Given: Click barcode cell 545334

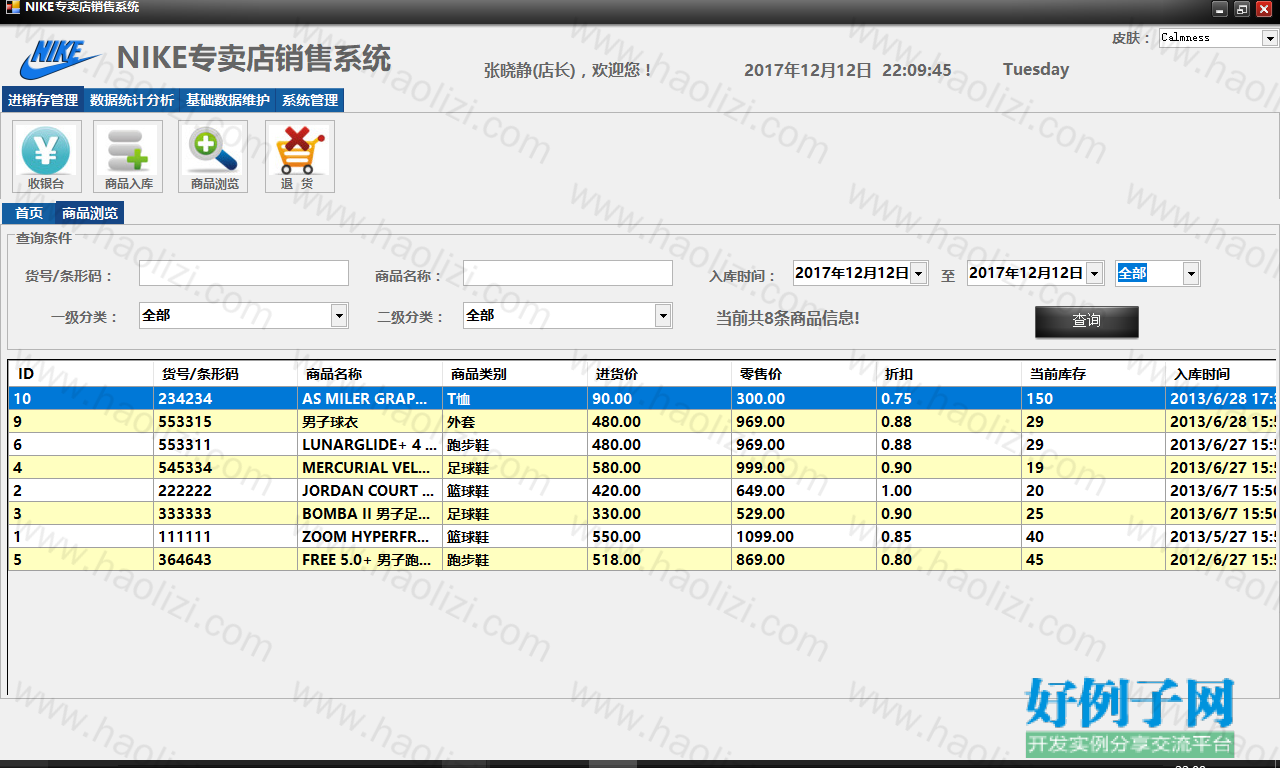Looking at the screenshot, I should click(225, 468).
